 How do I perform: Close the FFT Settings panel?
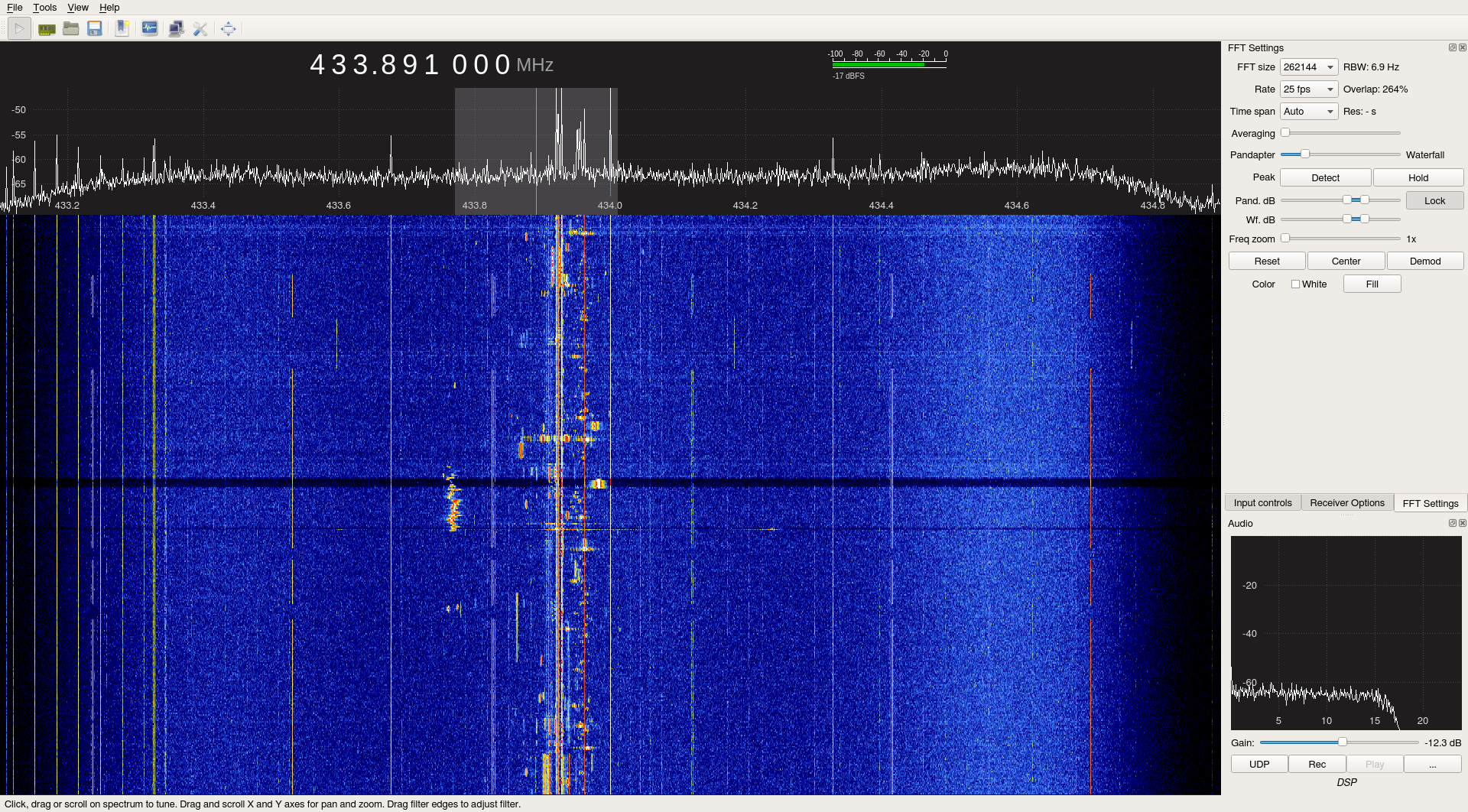pyautogui.click(x=1462, y=47)
